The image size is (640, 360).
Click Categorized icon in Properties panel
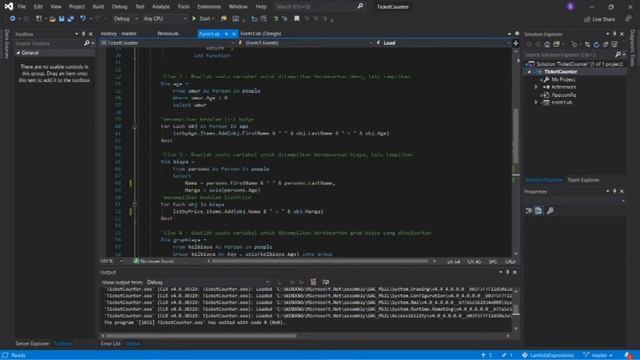pyautogui.click(x=529, y=211)
